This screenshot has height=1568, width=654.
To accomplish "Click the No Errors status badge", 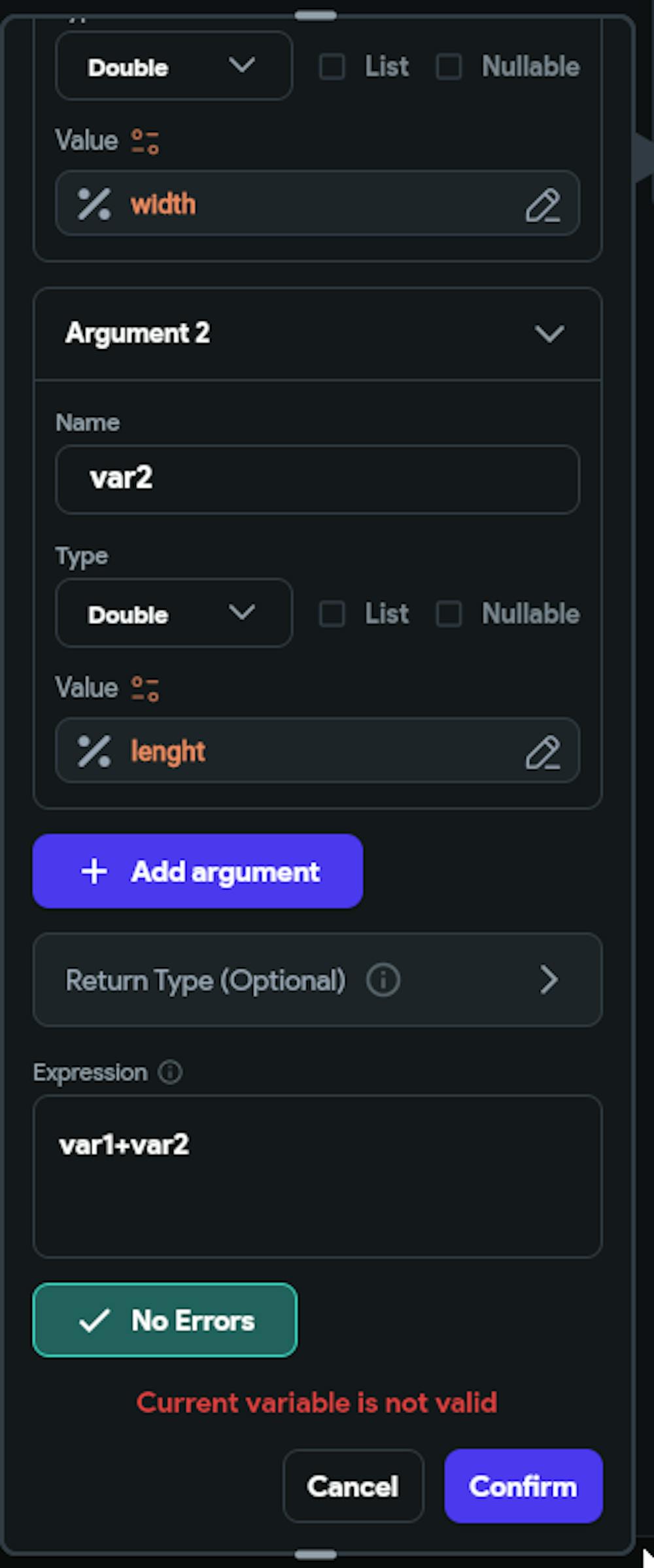I will pos(165,1320).
